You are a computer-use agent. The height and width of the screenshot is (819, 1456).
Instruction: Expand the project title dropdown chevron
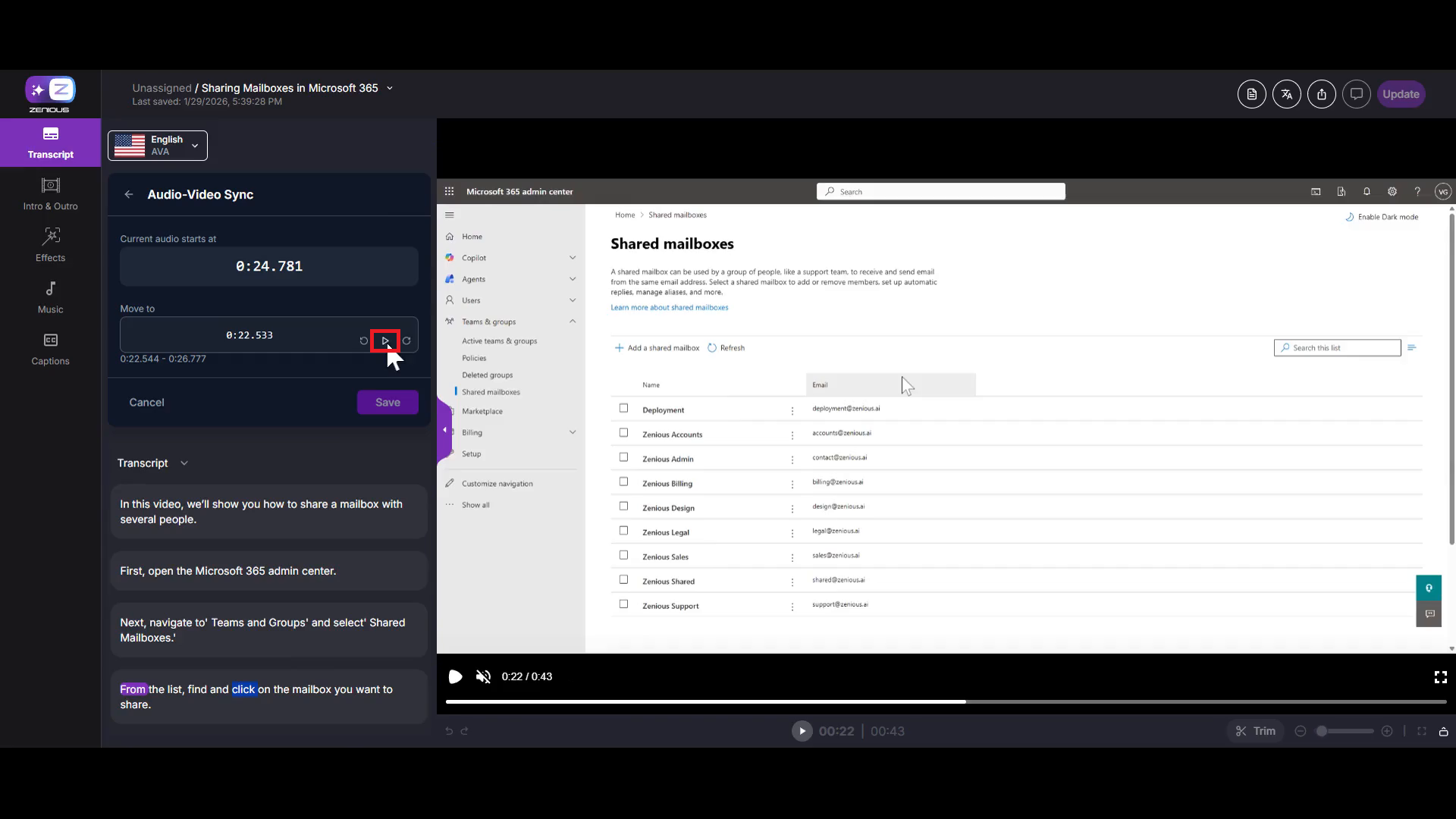[390, 88]
